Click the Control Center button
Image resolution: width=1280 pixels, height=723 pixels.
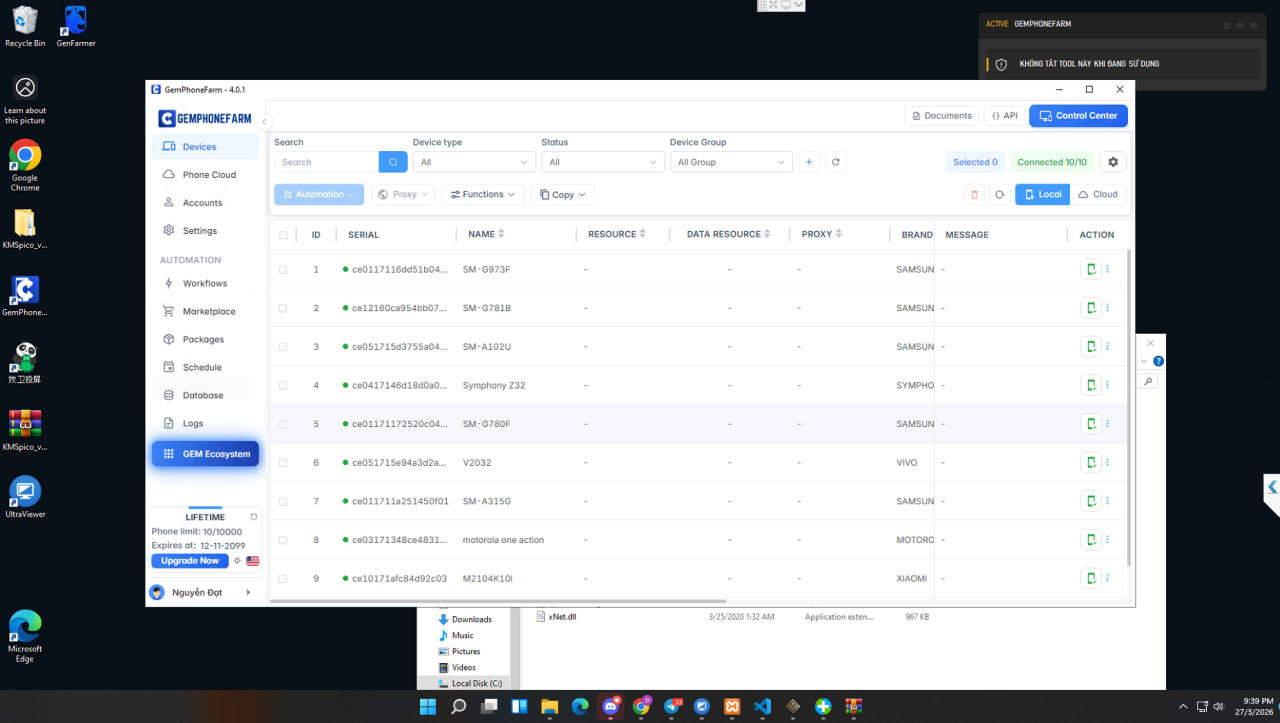pyautogui.click(x=1078, y=116)
